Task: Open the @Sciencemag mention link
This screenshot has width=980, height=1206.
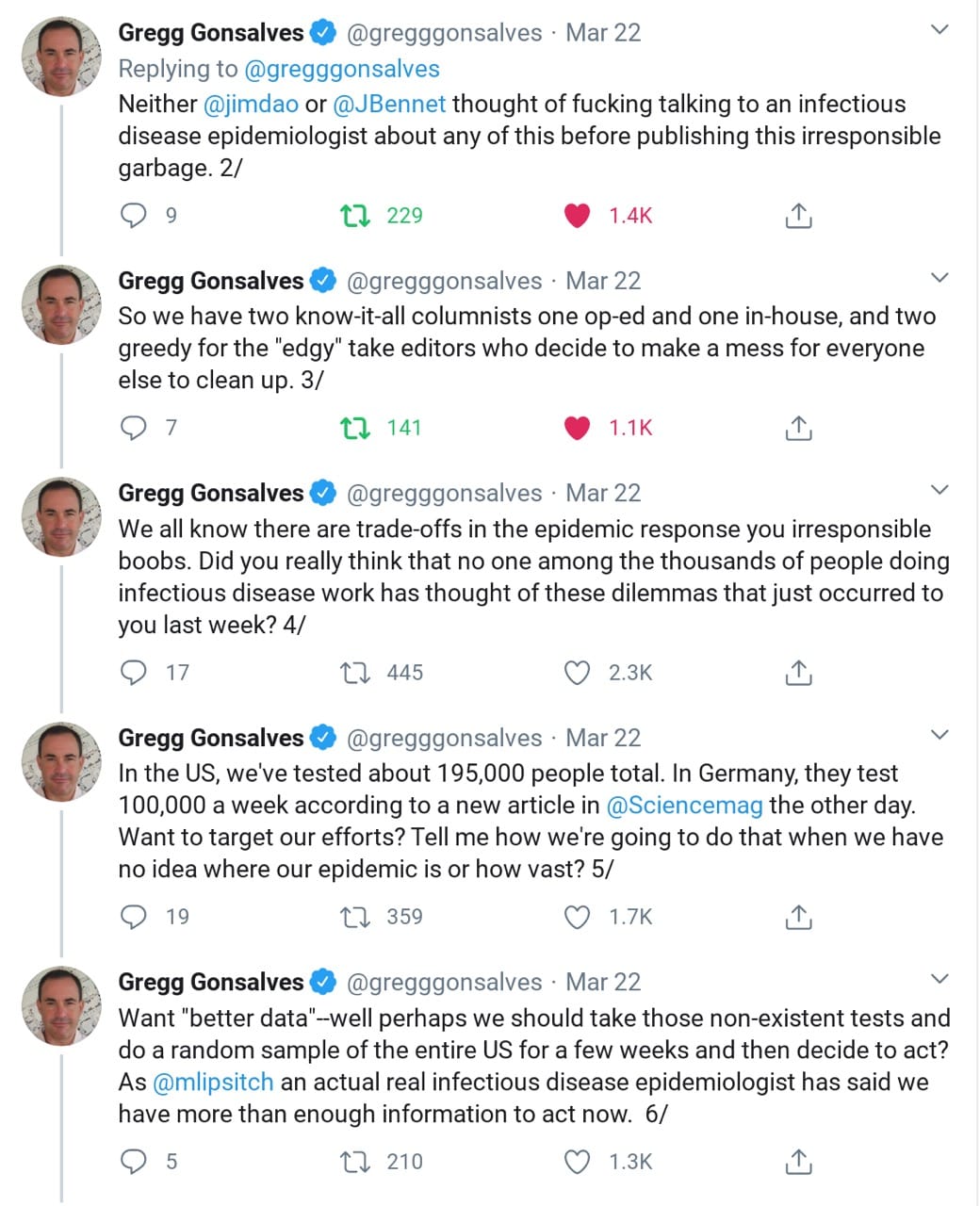Action: click(684, 806)
